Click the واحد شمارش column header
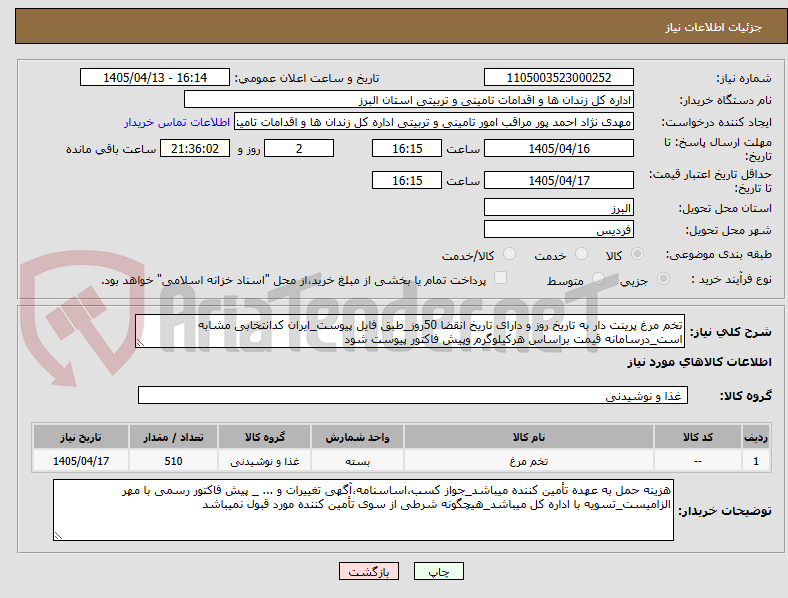788x598 pixels. click(357, 437)
